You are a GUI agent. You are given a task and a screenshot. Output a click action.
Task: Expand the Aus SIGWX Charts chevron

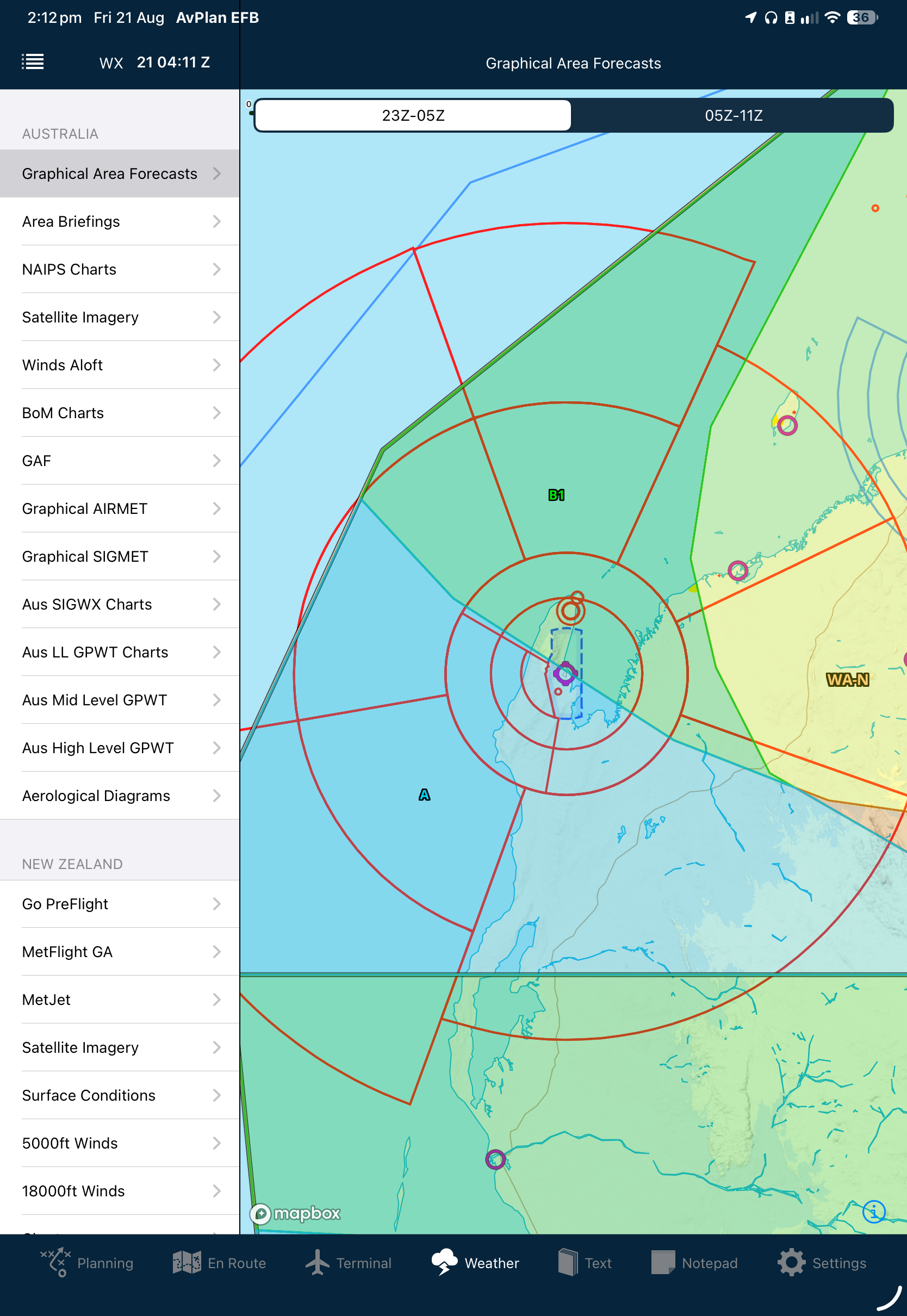pos(216,604)
